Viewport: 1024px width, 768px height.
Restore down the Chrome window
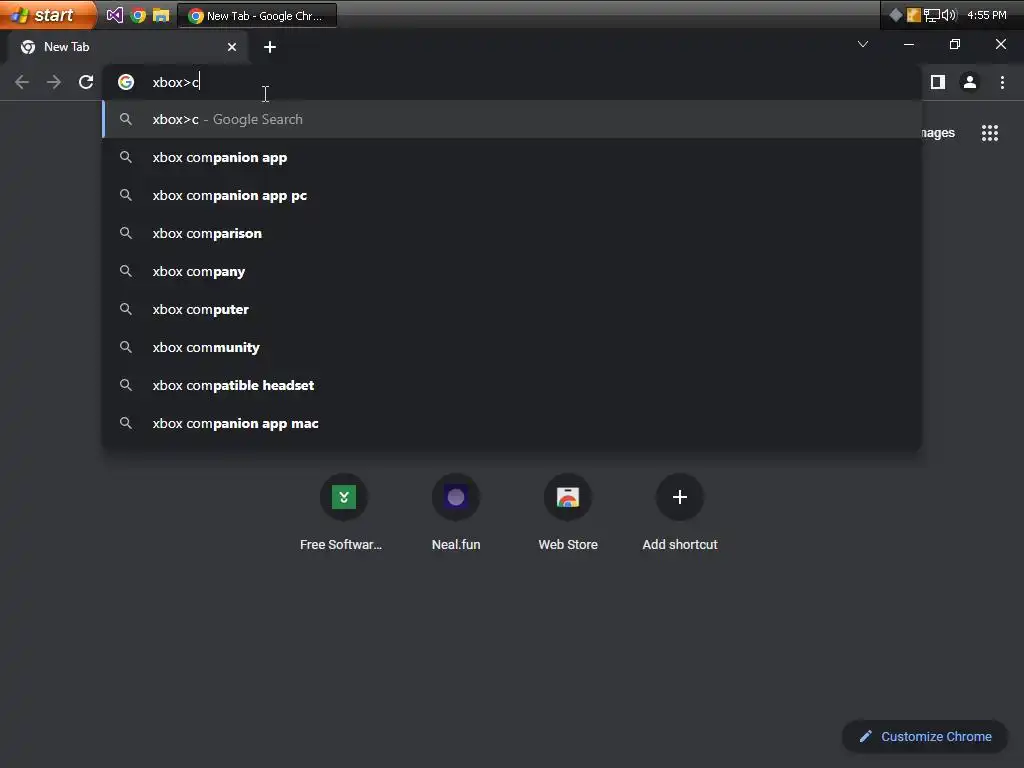pos(955,44)
